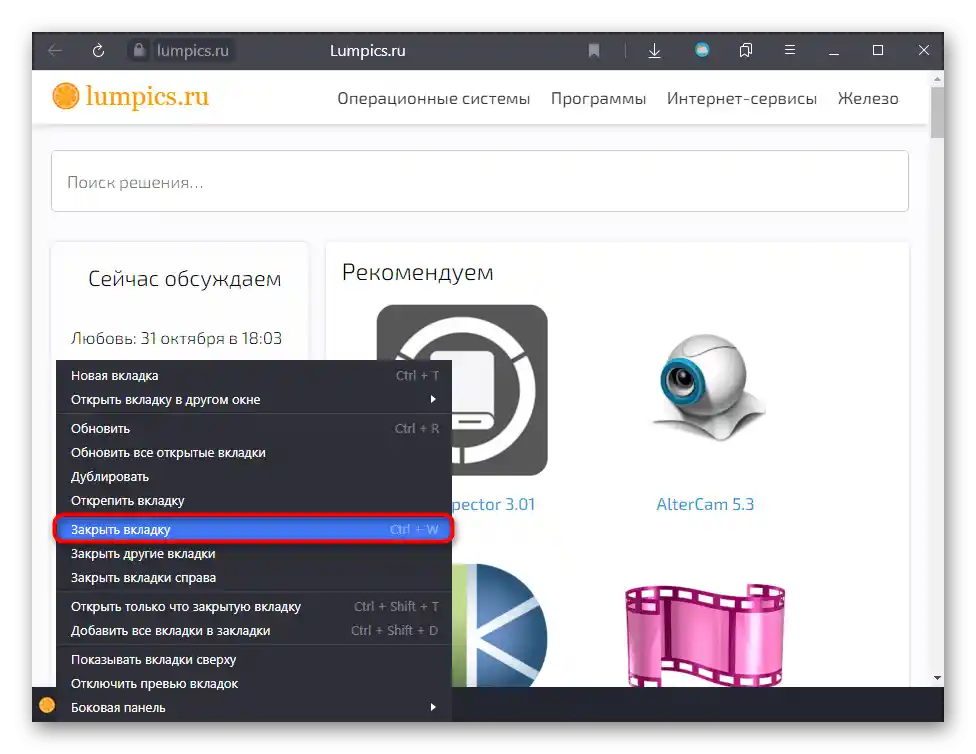Close the browser window
976x754 pixels.
924,50
